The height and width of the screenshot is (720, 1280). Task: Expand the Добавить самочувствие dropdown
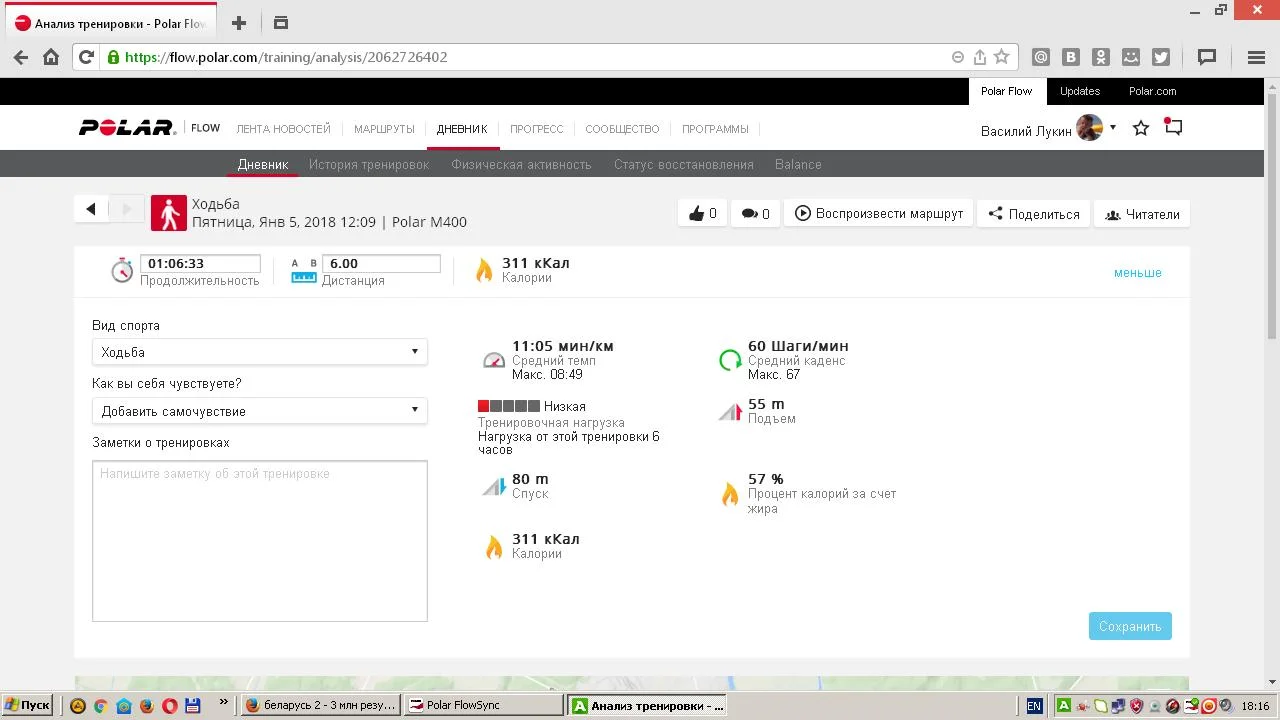point(259,411)
